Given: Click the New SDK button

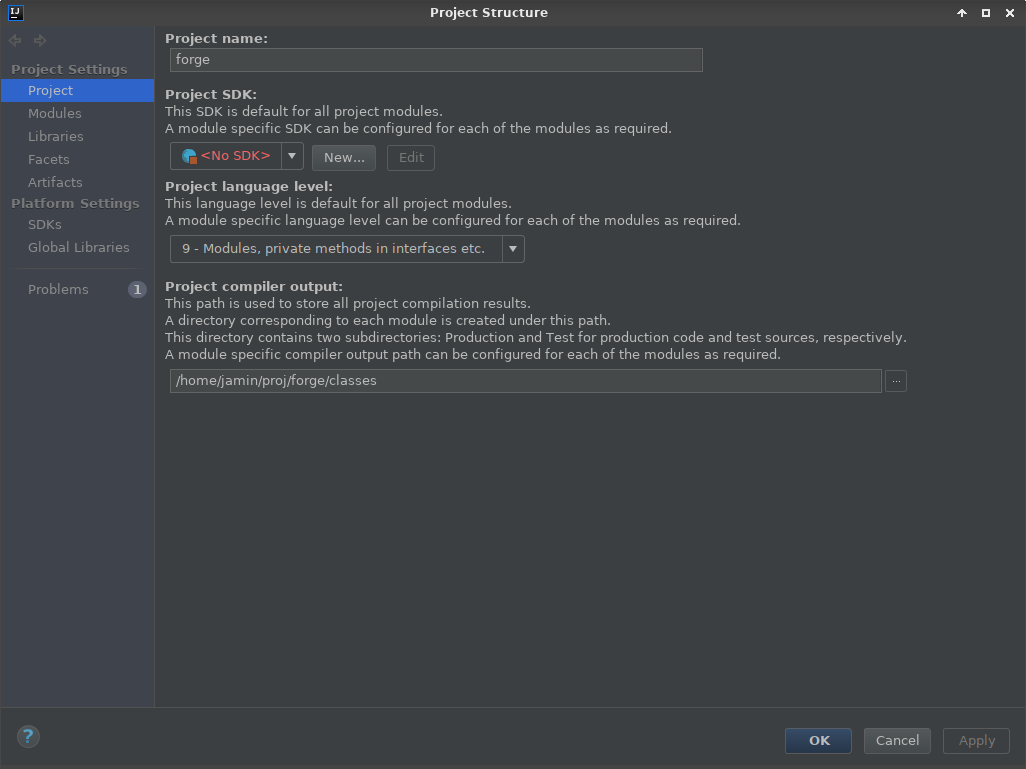Looking at the screenshot, I should (x=343, y=157).
